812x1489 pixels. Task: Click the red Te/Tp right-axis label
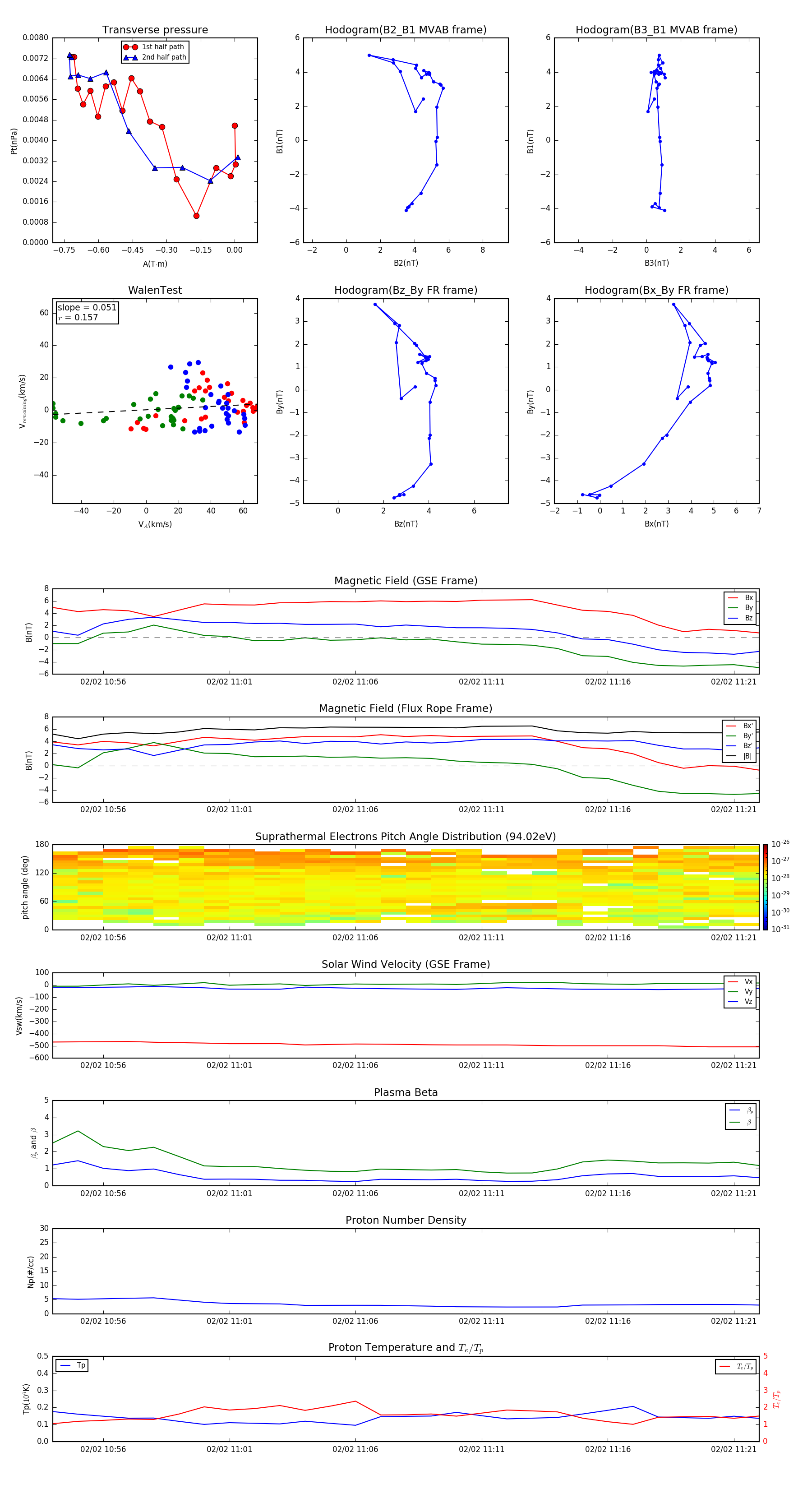777,1399
